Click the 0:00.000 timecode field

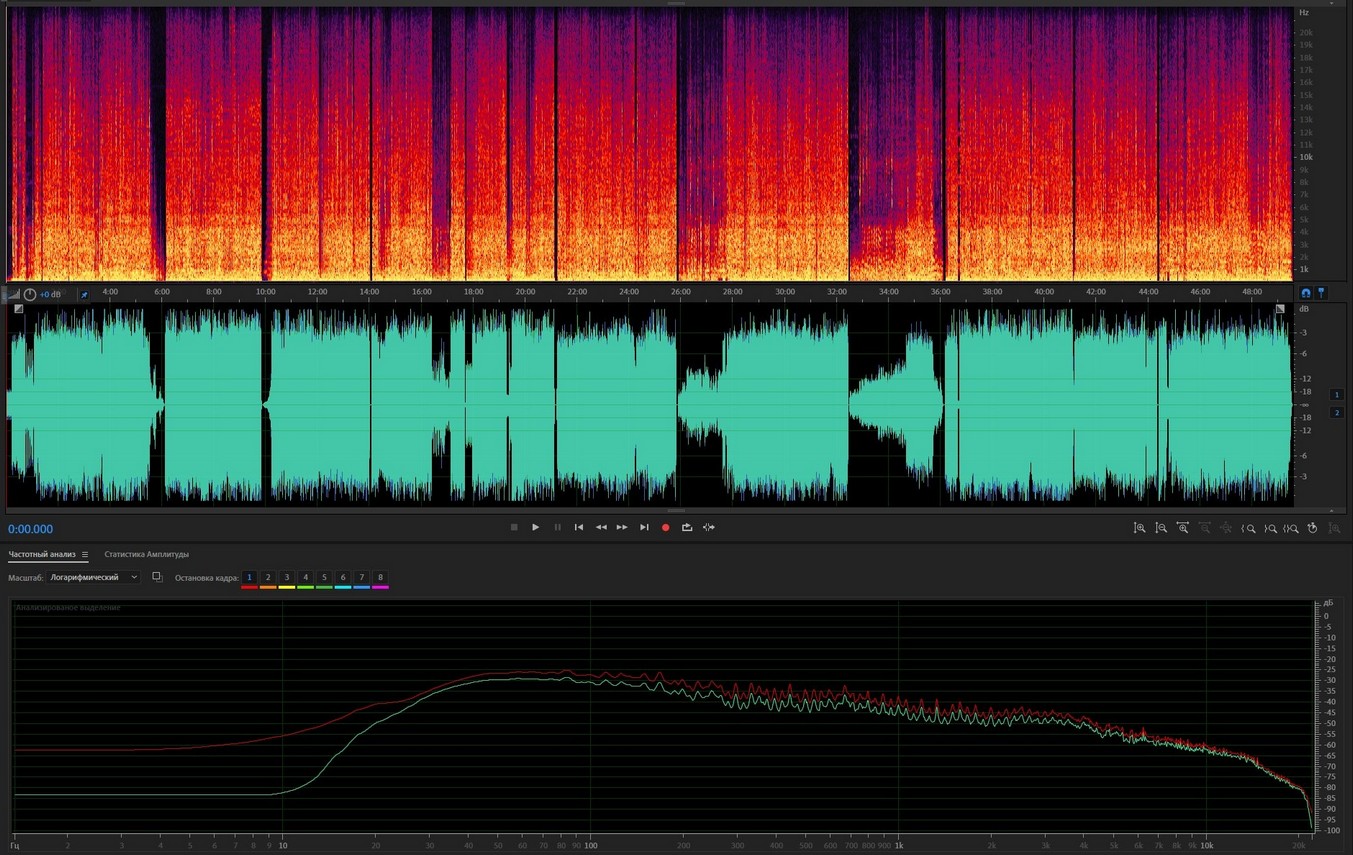31,529
